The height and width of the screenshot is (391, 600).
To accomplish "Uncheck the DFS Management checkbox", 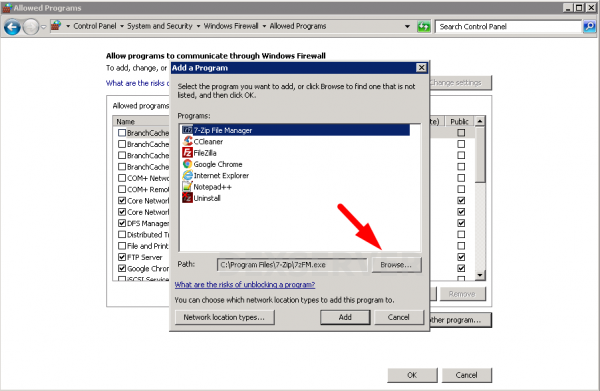I will pyautogui.click(x=122, y=223).
